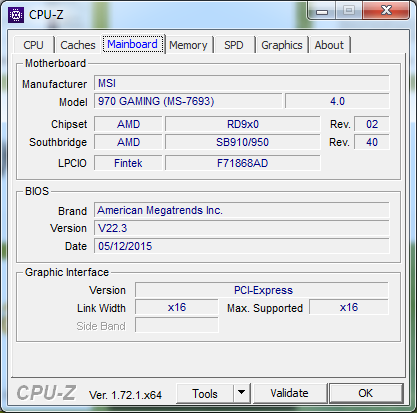Select the LPCIO vendor Fintek

128,163
